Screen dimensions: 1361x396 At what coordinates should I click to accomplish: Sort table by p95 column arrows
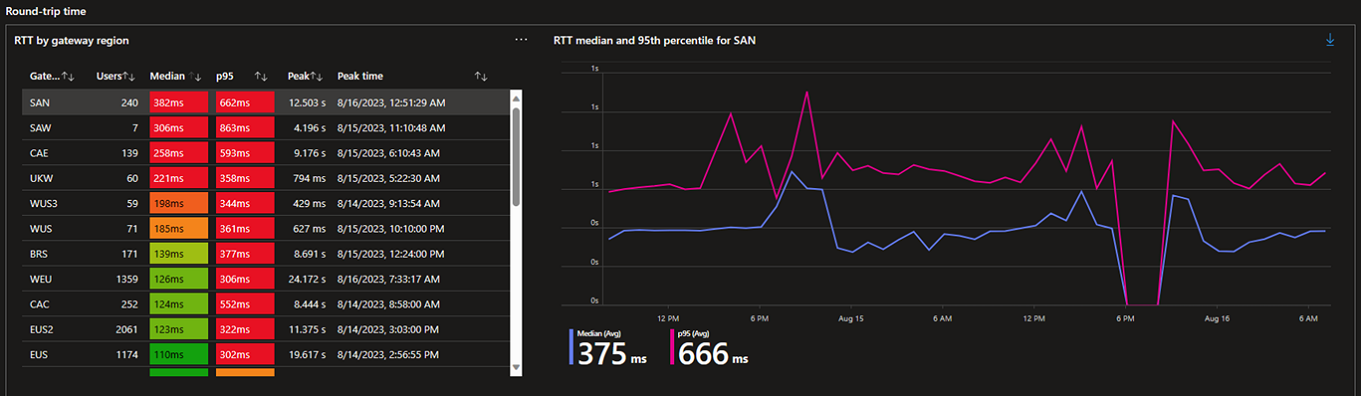pyautogui.click(x=261, y=76)
